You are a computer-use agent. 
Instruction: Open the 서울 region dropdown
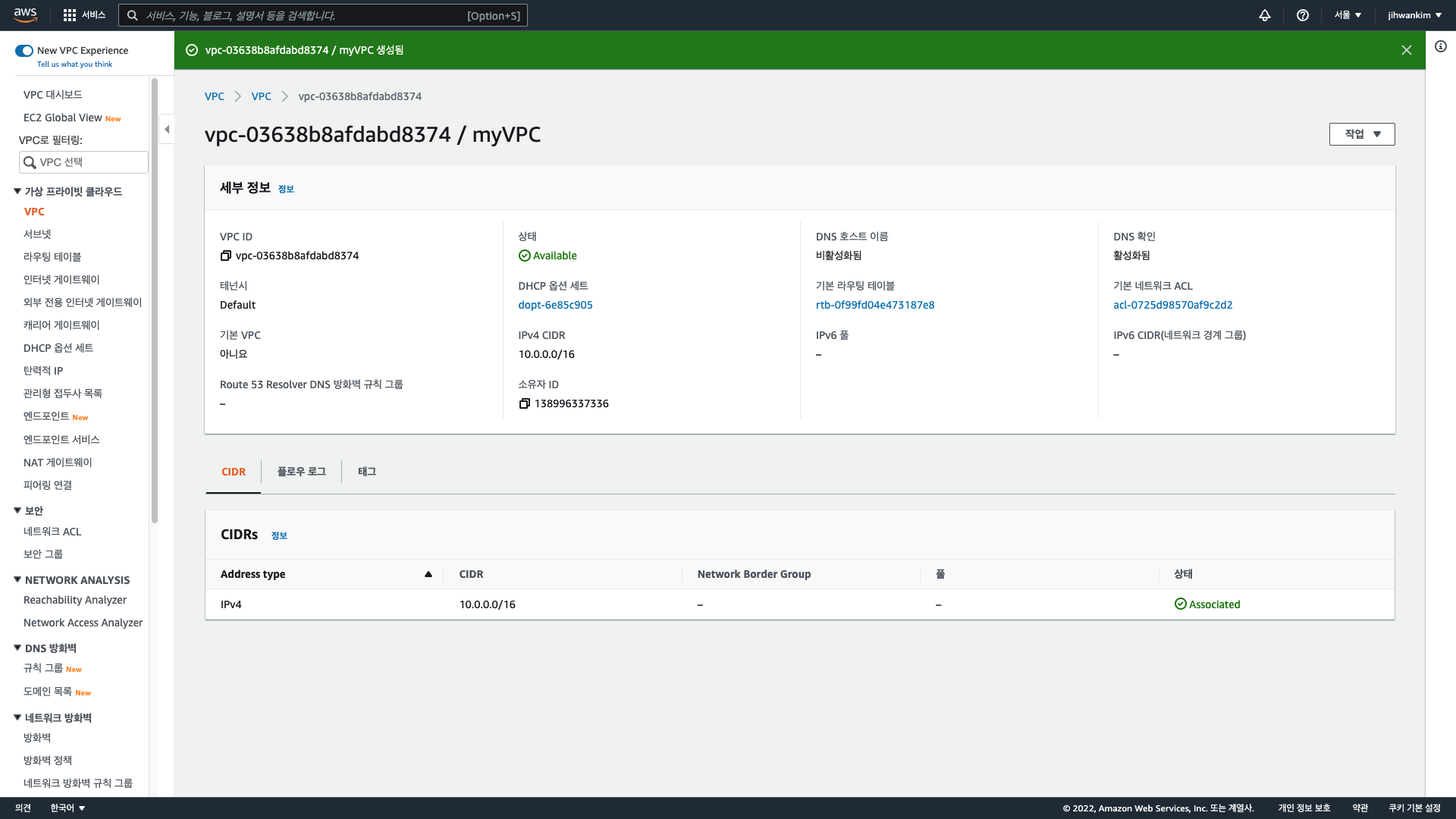[x=1348, y=15]
